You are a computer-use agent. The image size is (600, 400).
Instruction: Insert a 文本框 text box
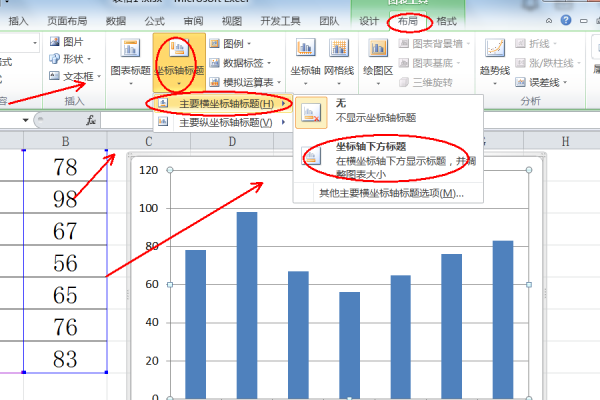pos(75,77)
